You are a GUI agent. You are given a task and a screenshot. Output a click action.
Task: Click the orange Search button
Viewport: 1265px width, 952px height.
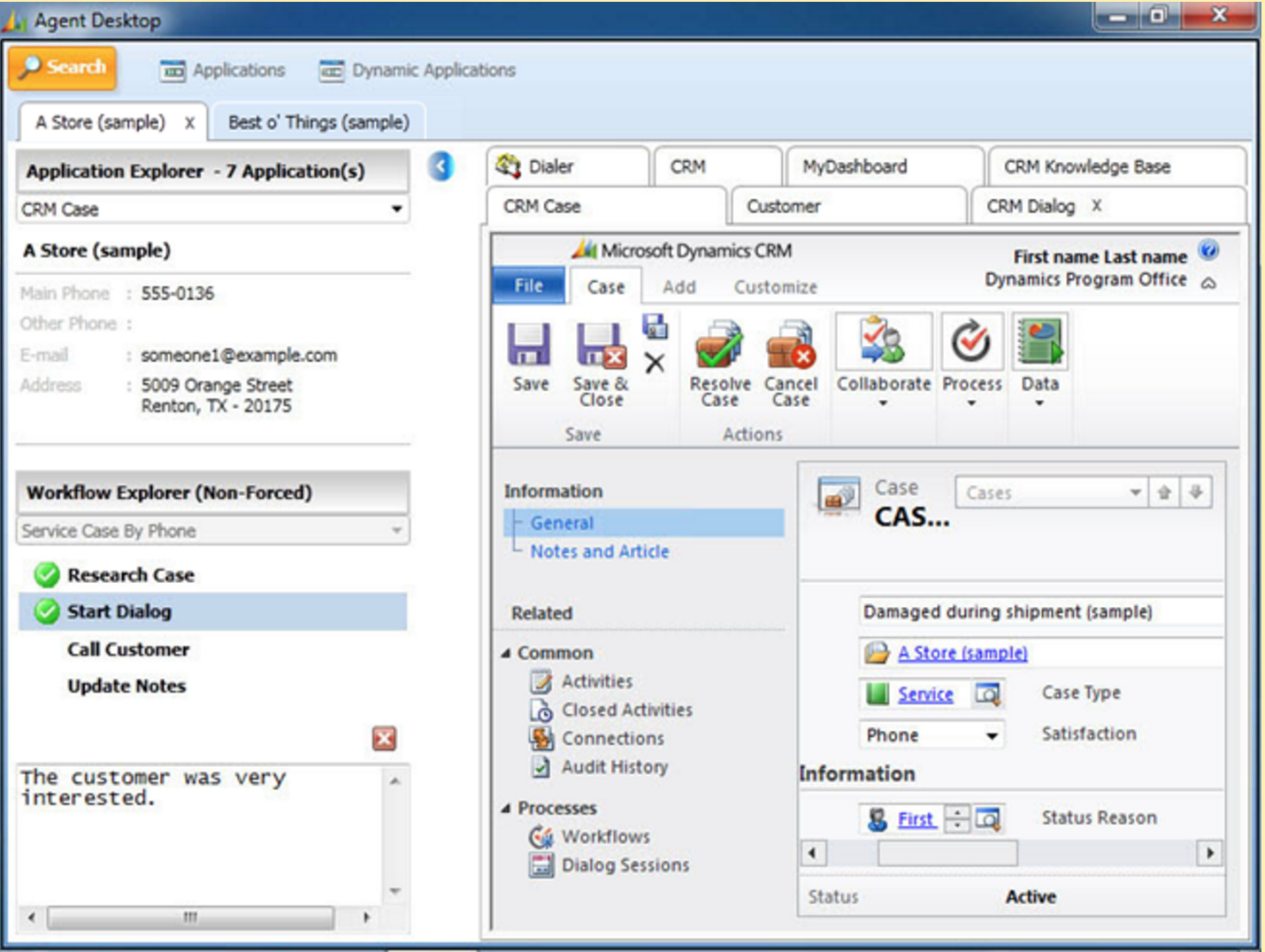coord(63,67)
